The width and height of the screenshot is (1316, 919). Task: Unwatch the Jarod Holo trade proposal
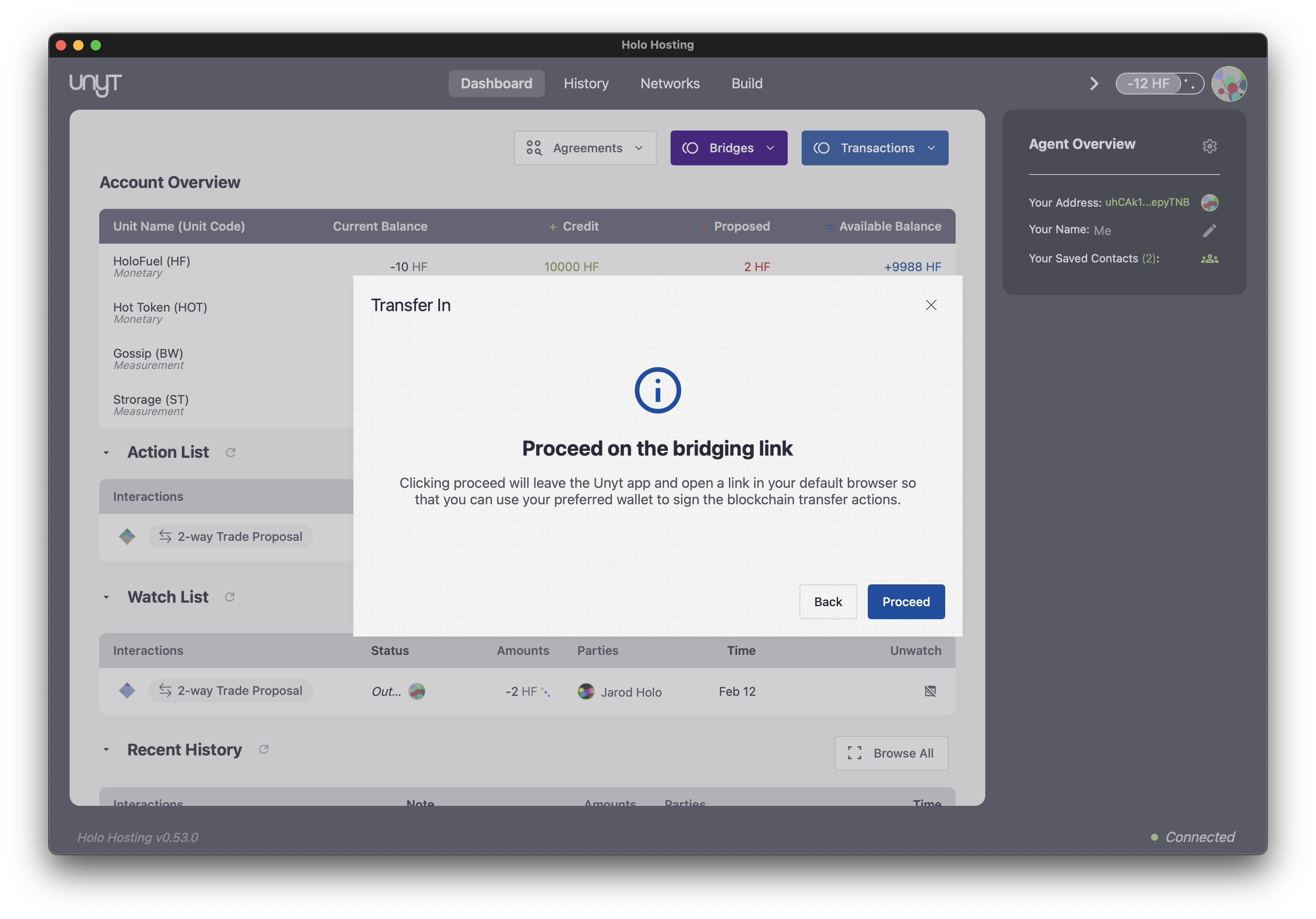pyautogui.click(x=930, y=691)
